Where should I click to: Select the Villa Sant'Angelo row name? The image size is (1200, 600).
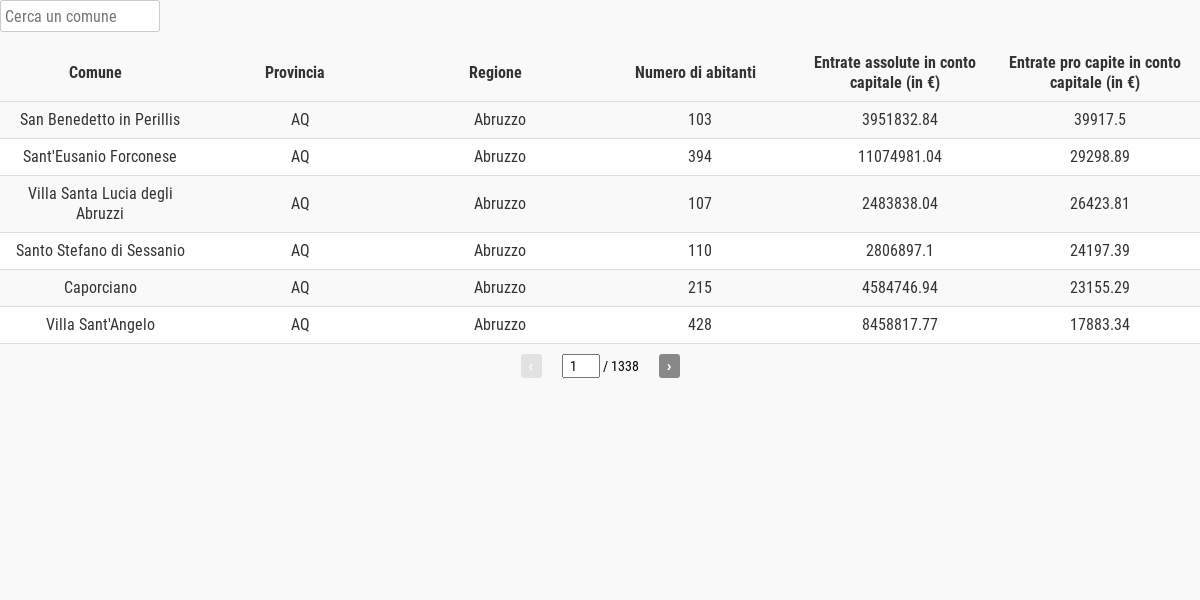(100, 325)
